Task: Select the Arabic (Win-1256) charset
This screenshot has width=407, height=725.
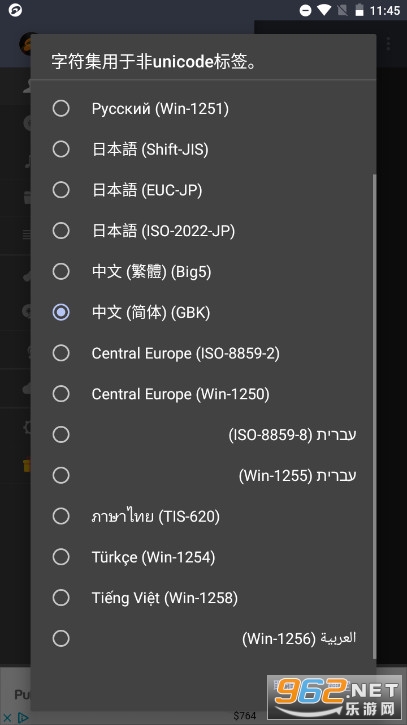Action: click(204, 638)
